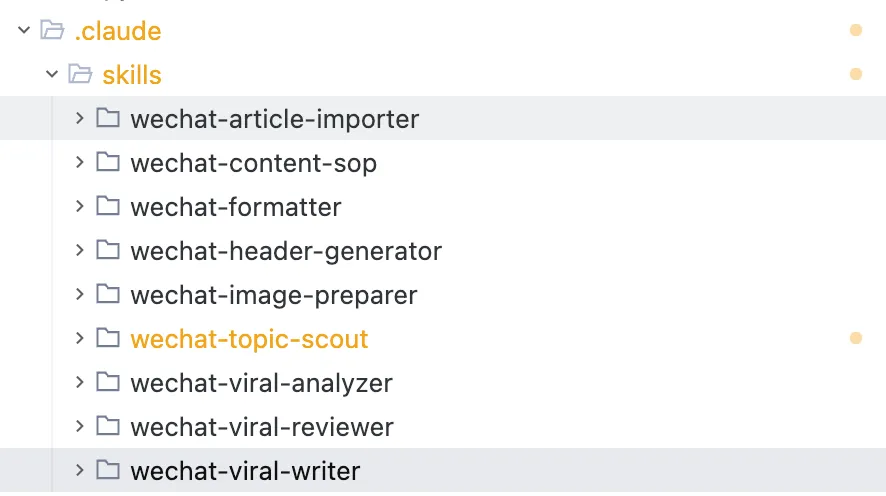Select the wechat-topic-scout folder label
This screenshot has height=496, width=886.
tap(249, 339)
